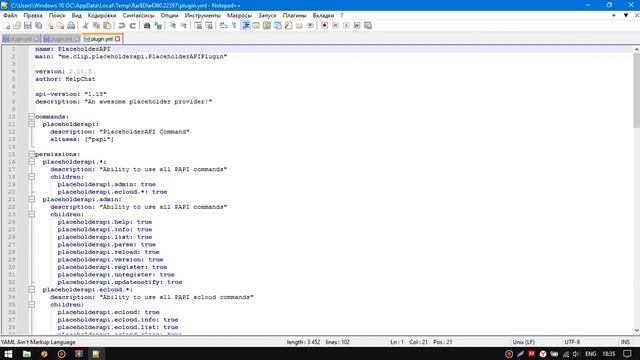This screenshot has height=360, width=640.
Task: Toggle synchronized vertical scrolling
Action: pos(198,26)
